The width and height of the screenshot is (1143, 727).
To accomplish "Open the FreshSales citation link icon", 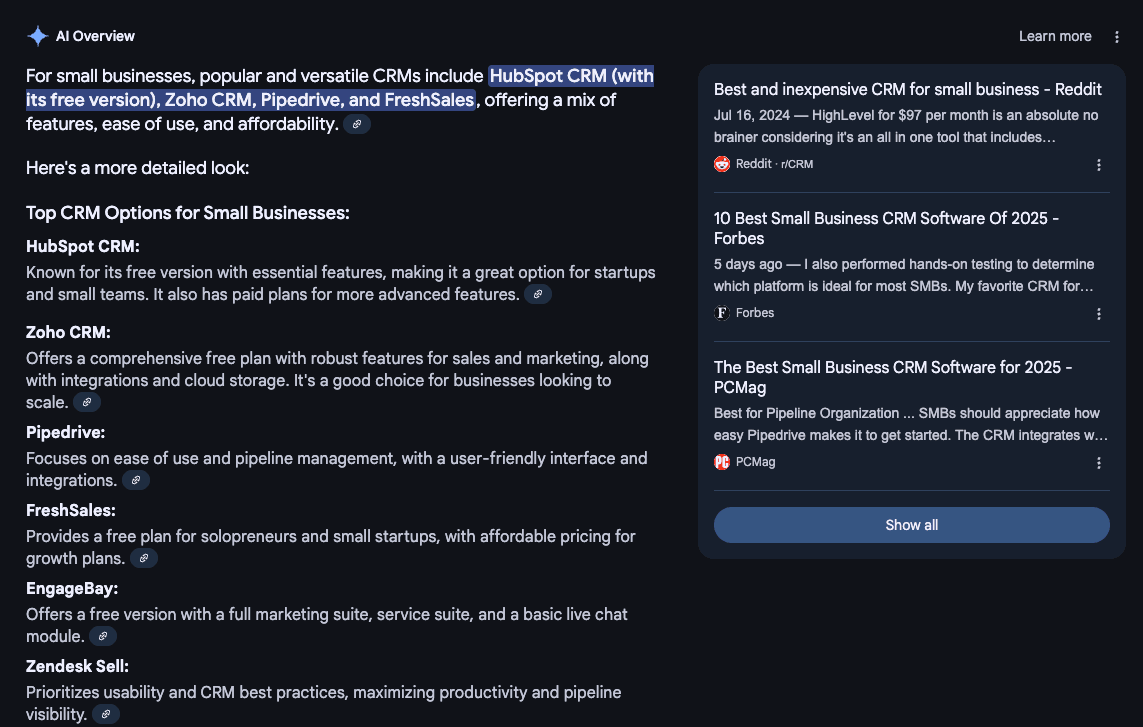I will 144,558.
